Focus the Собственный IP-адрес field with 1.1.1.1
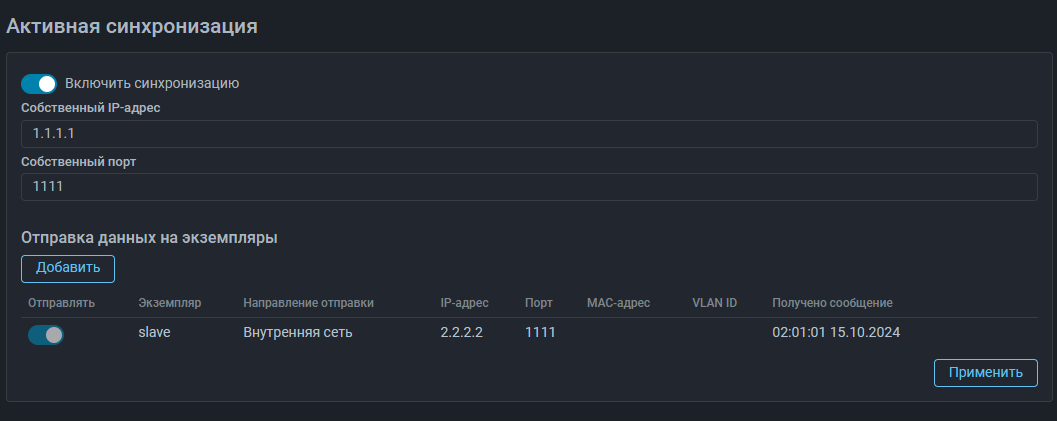This screenshot has width=1057, height=421. pyautogui.click(x=529, y=134)
